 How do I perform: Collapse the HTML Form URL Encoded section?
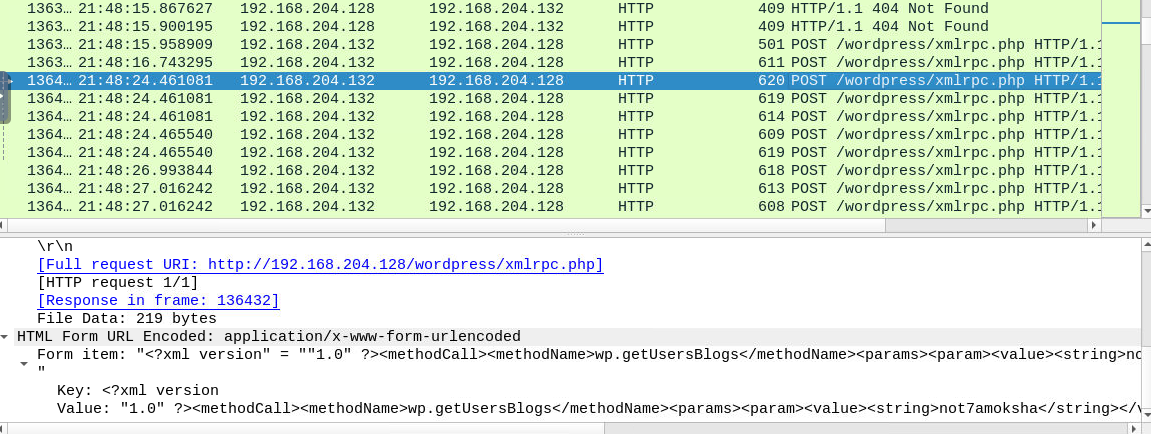coord(5,337)
